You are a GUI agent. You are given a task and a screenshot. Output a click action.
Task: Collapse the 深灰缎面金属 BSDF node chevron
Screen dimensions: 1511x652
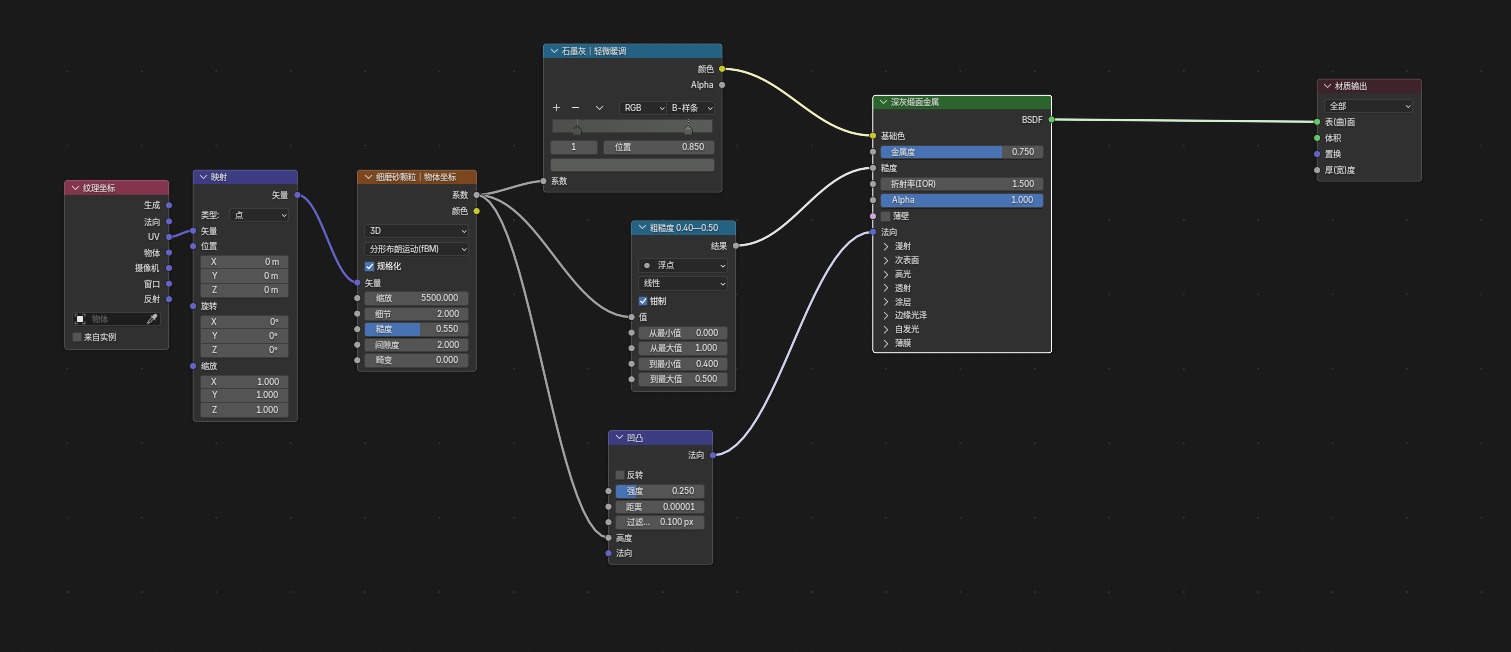(x=883, y=102)
